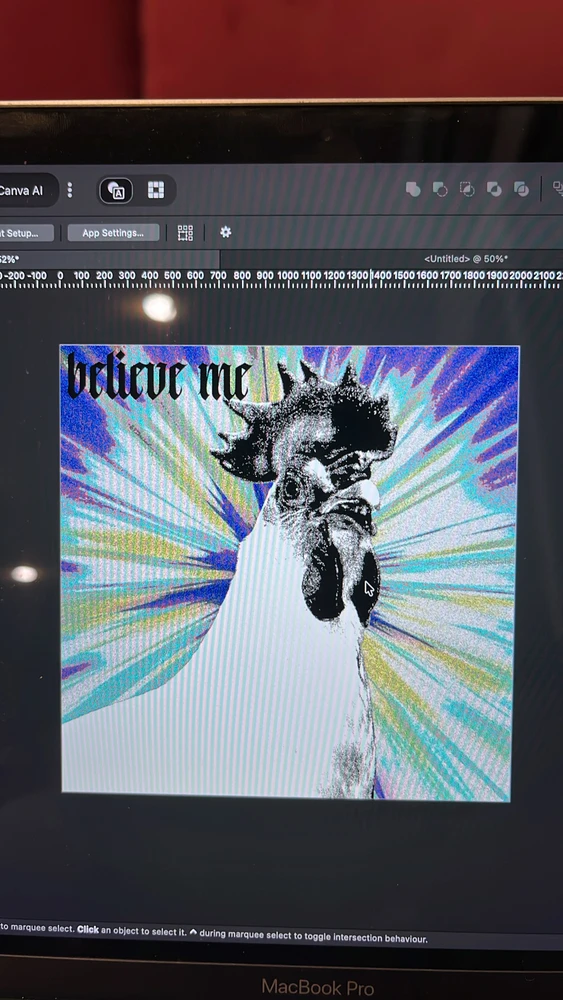Screen dimensions: 563x1000
Task: Switch to the Untitled @ 50% tab
Action: point(466,259)
